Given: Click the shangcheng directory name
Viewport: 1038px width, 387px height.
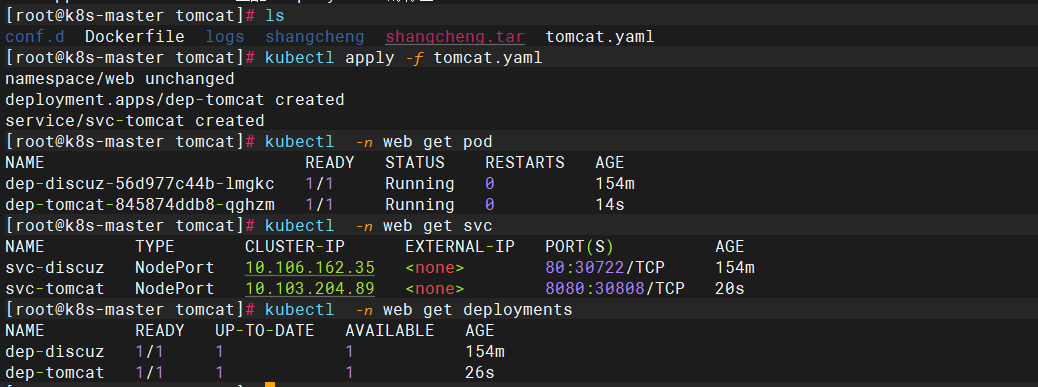Looking at the screenshot, I should point(314,38).
